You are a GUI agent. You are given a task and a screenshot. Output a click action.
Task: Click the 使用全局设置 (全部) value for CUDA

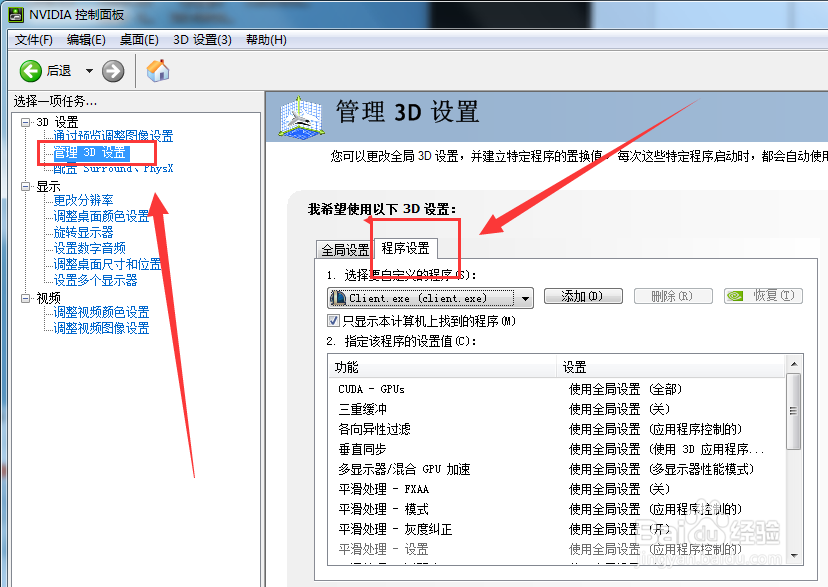tap(625, 390)
